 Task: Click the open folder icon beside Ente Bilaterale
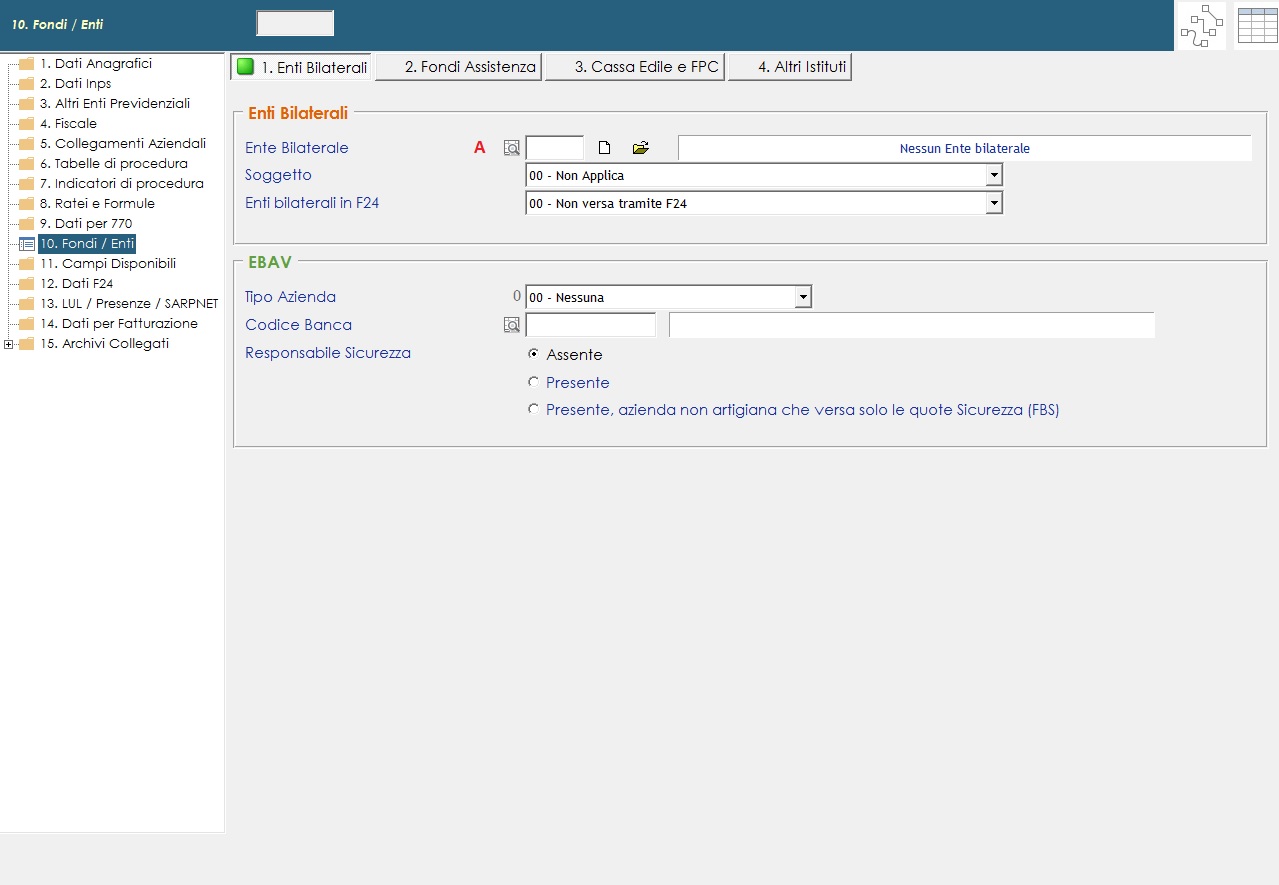(641, 148)
